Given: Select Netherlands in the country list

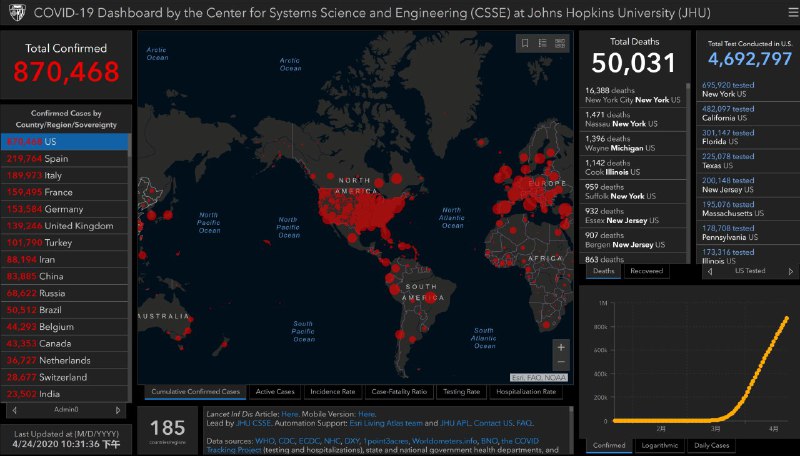Looking at the screenshot, I should click(64, 361).
